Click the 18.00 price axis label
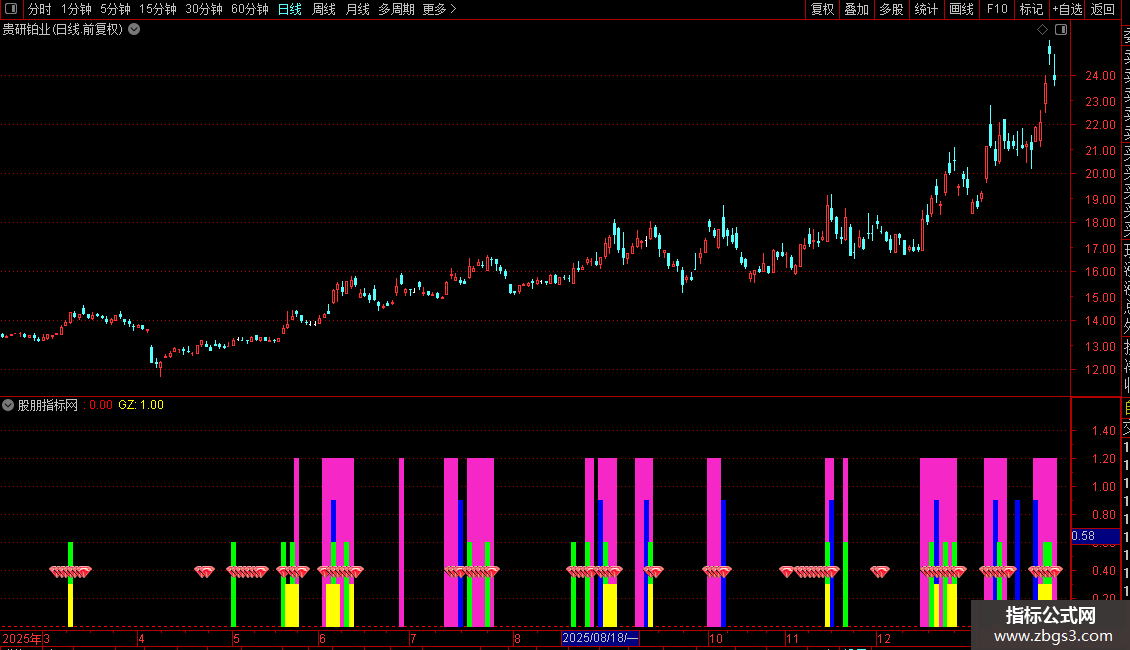Viewport: 1130px width, 650px height. pyautogui.click(x=1100, y=223)
